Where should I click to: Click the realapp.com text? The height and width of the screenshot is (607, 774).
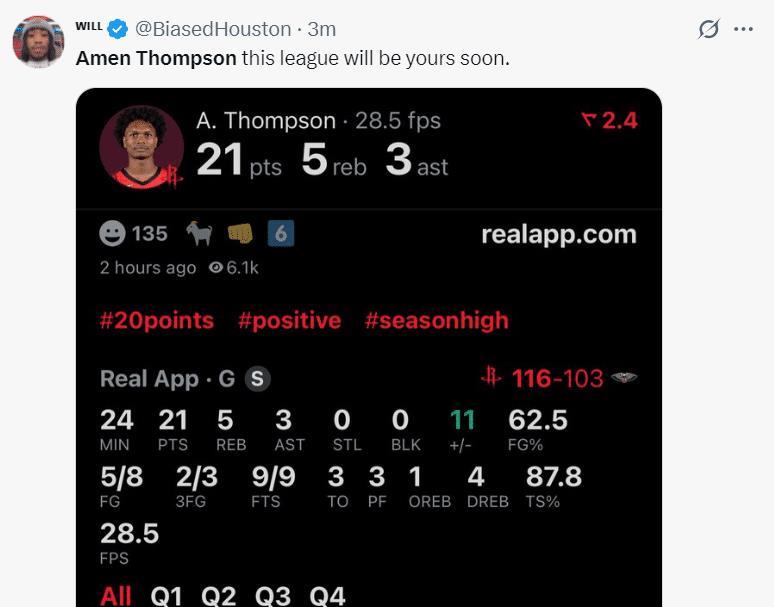[558, 234]
